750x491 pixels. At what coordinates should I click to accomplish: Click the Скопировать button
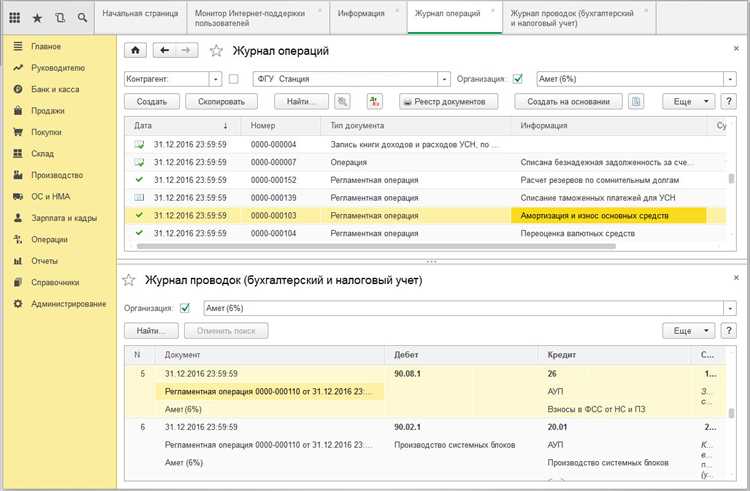pyautogui.click(x=221, y=101)
